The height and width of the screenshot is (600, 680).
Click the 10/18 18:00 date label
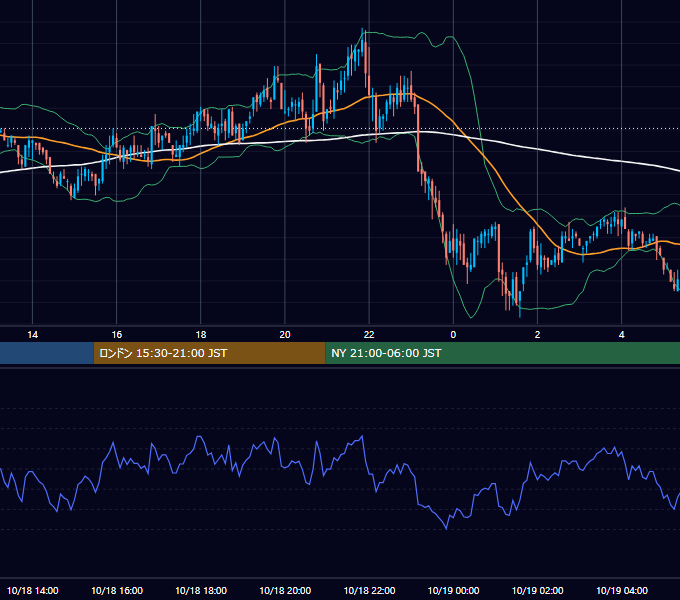click(x=201, y=590)
